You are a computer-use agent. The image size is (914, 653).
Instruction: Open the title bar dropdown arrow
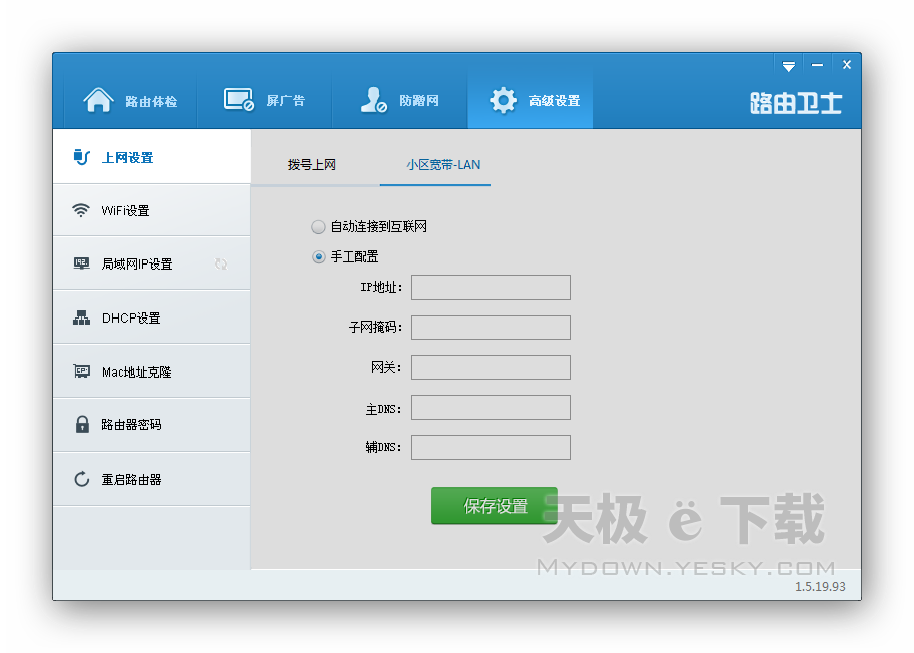tap(789, 64)
